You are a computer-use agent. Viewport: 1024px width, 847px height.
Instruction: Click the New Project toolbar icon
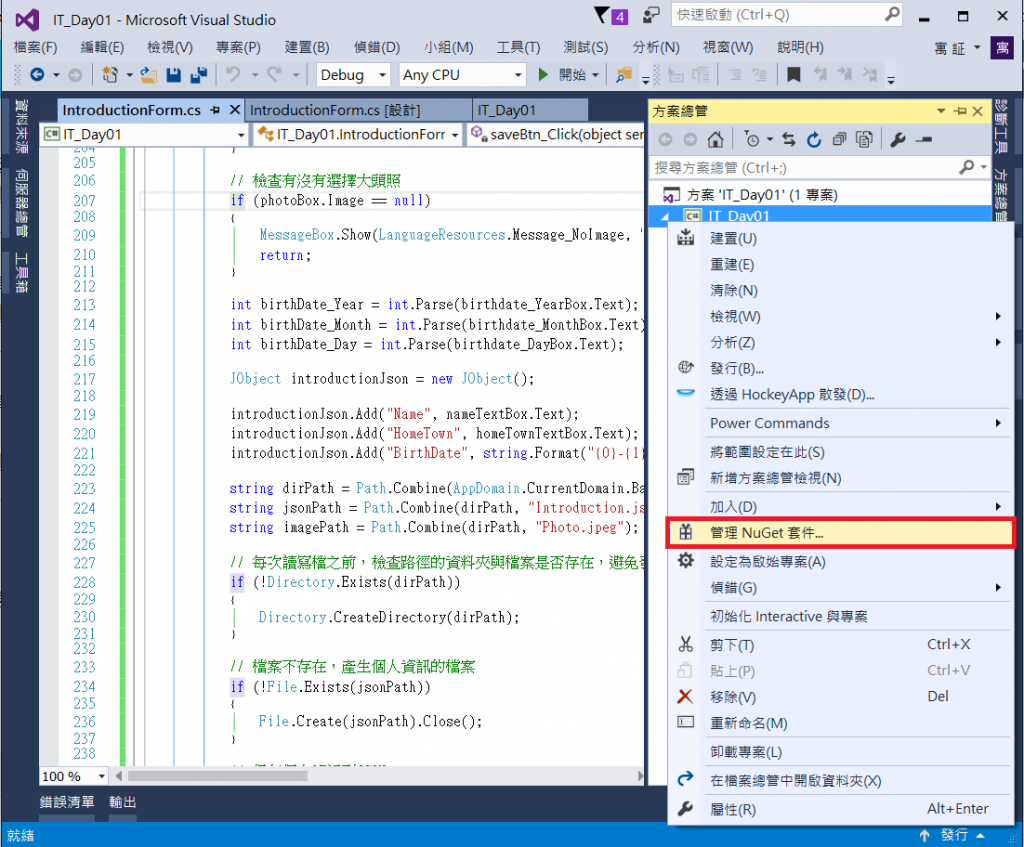coord(110,75)
